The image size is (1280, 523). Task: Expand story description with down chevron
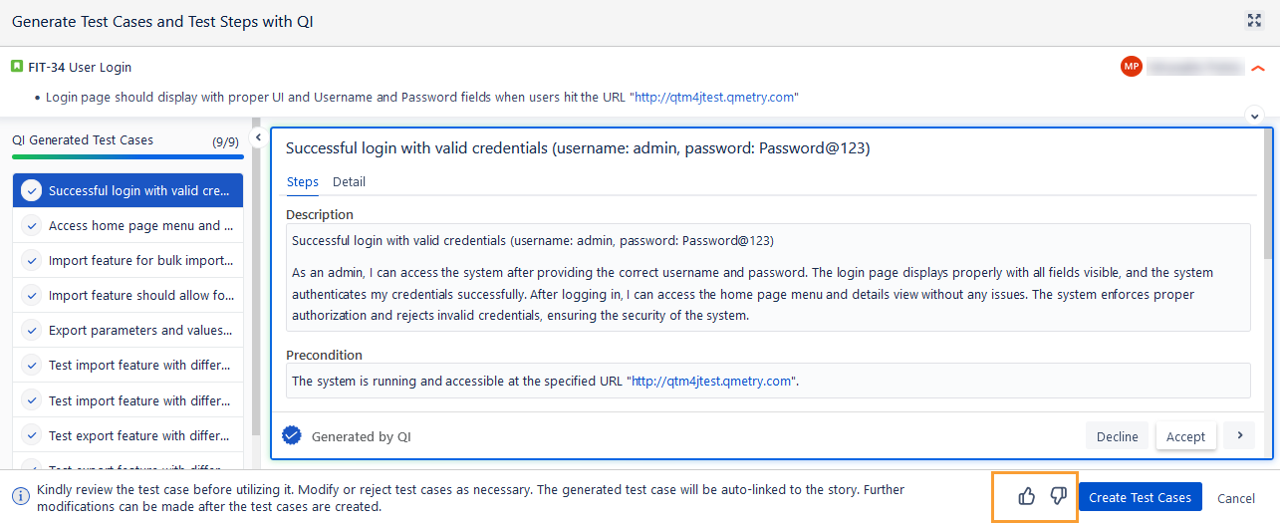coord(1255,116)
